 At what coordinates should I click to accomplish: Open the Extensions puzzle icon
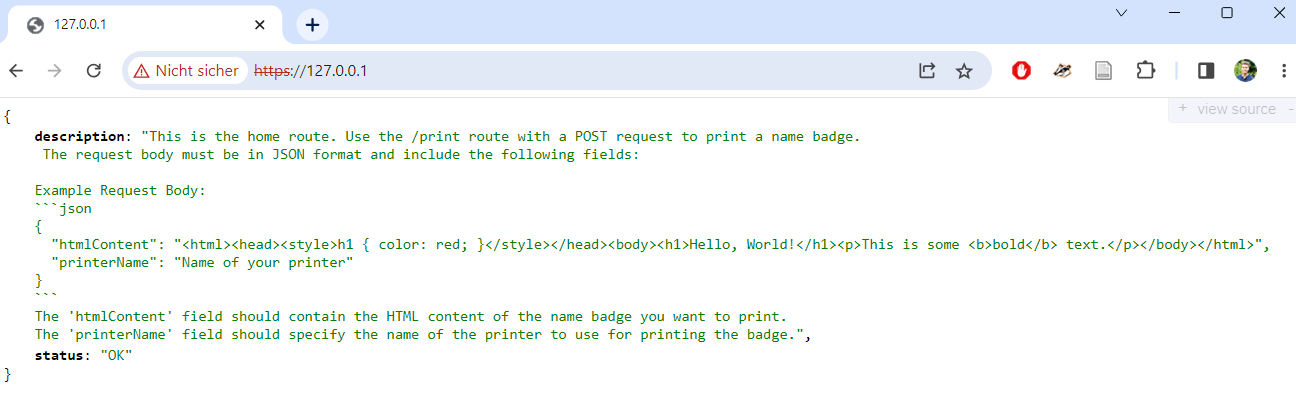click(1145, 71)
